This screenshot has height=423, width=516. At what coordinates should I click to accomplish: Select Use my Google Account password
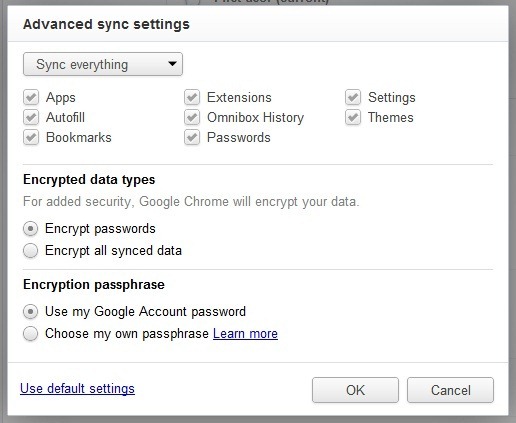click(x=30, y=312)
